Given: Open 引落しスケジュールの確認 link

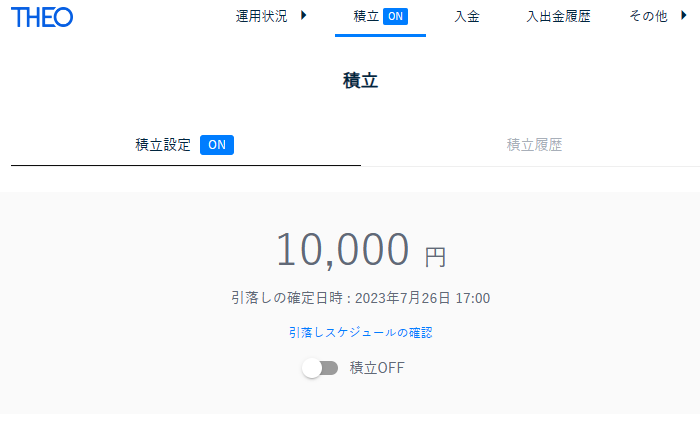Looking at the screenshot, I should 360,332.
